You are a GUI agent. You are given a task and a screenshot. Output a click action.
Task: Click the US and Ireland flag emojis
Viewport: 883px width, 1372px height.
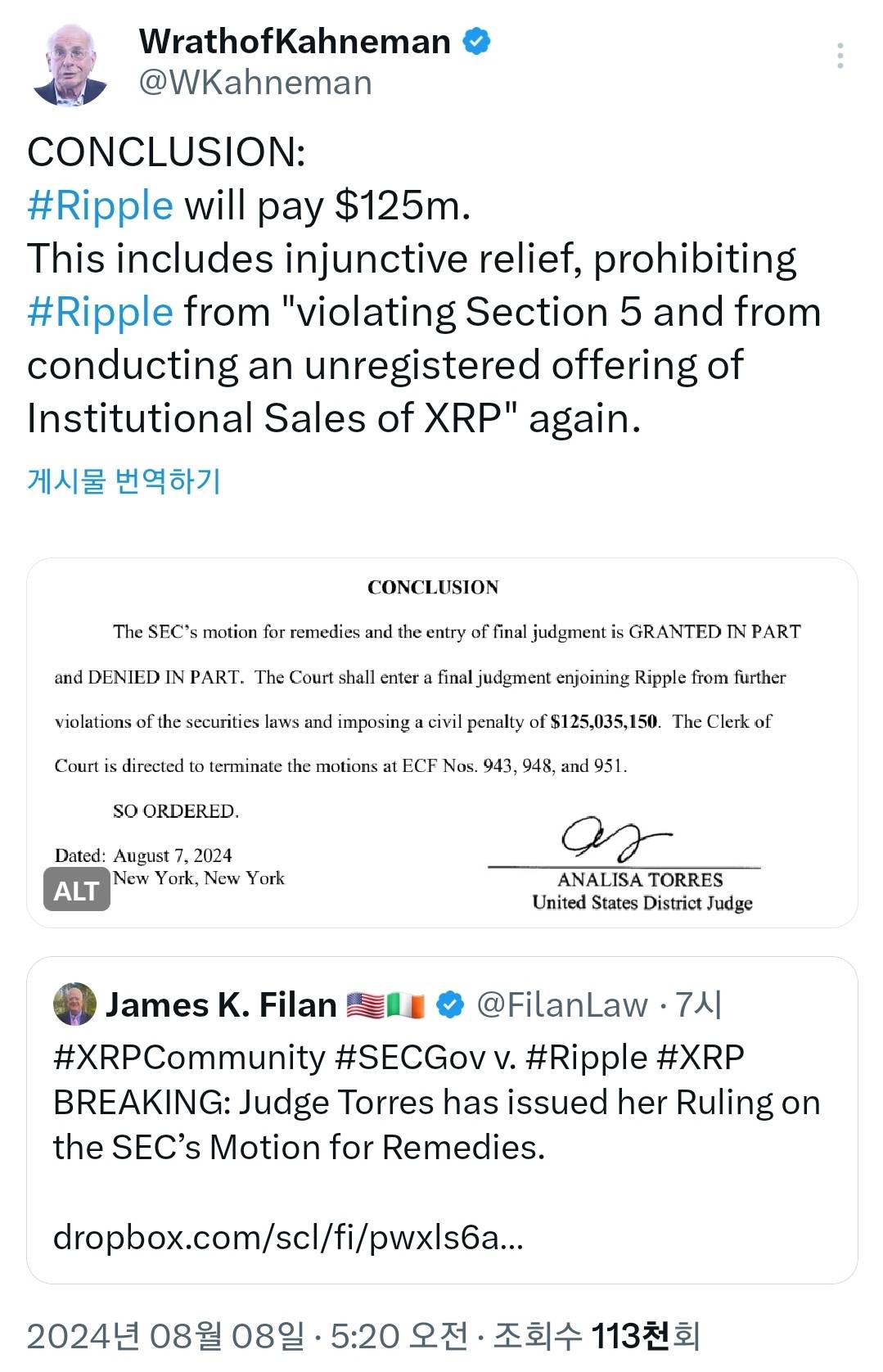point(385,1004)
